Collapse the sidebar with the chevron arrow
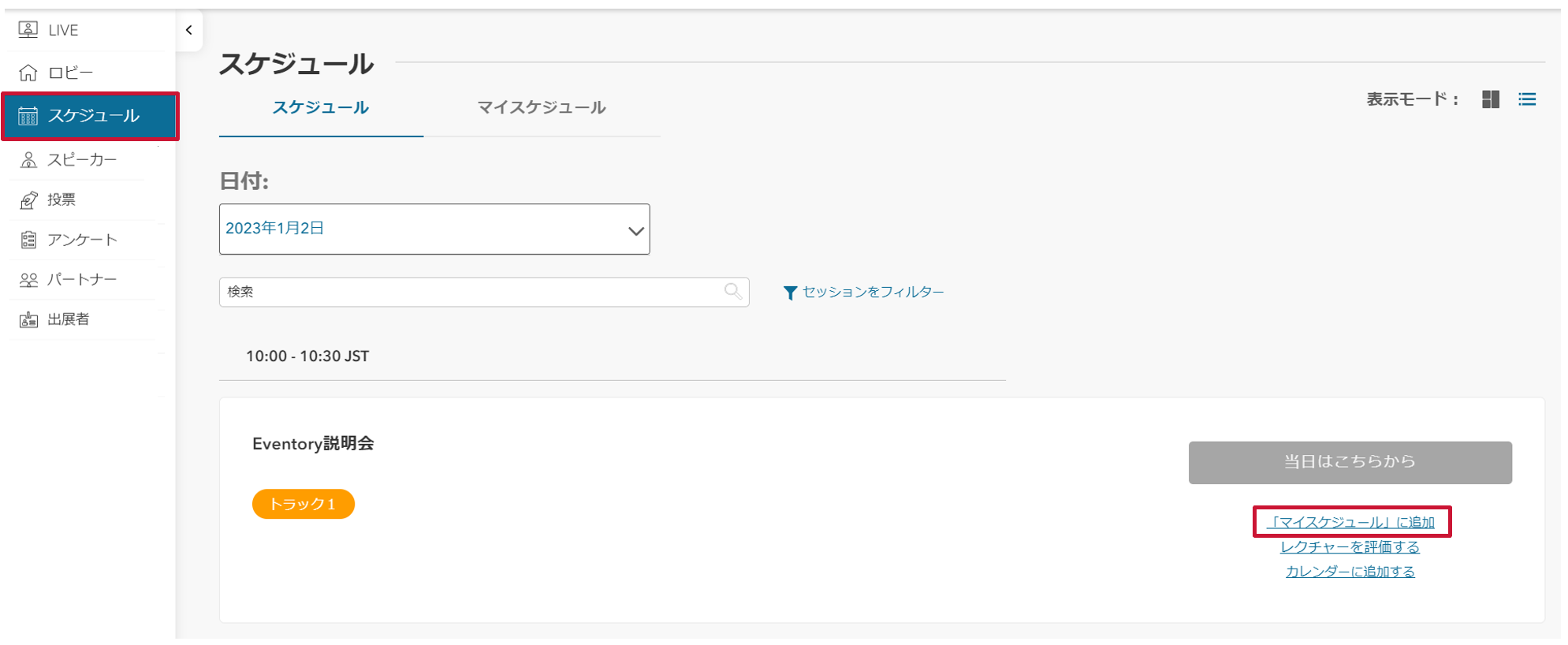The height and width of the screenshot is (645, 1568). [189, 30]
